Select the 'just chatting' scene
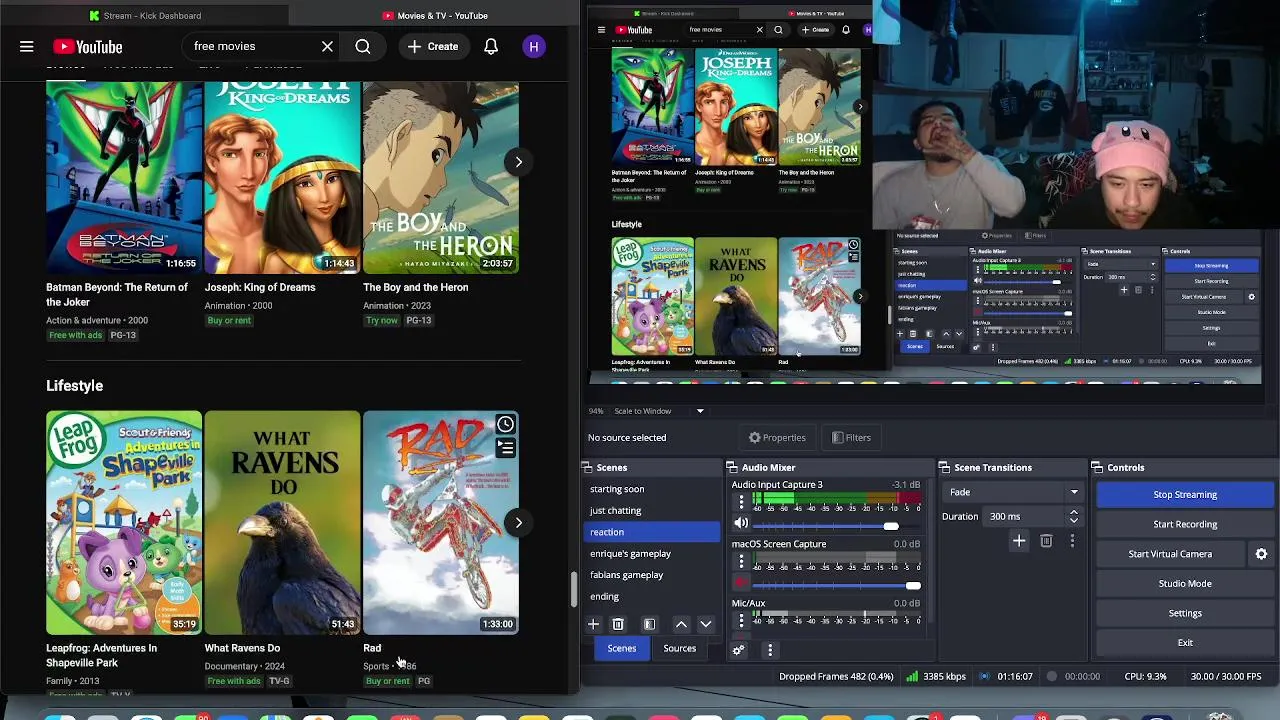Viewport: 1280px width, 720px height. pyautogui.click(x=652, y=510)
